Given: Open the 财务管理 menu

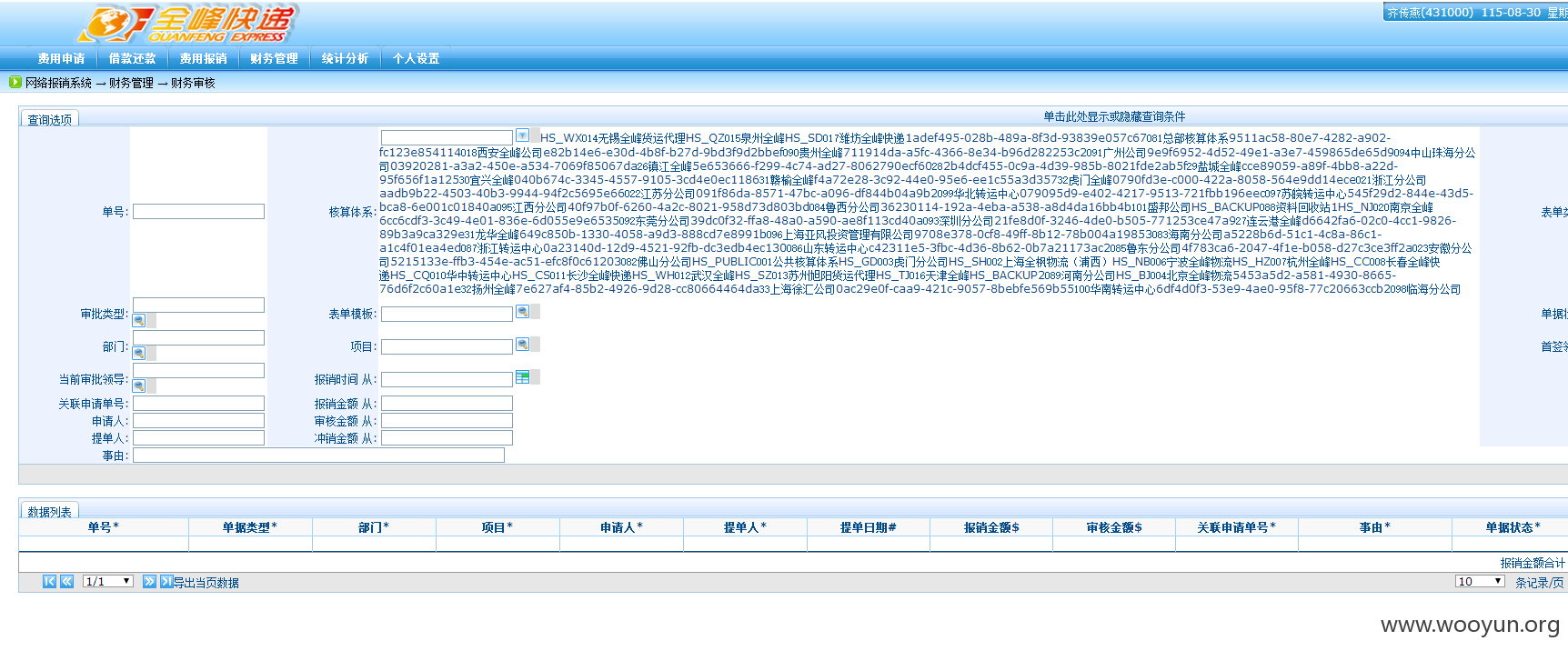Looking at the screenshot, I should (x=274, y=58).
